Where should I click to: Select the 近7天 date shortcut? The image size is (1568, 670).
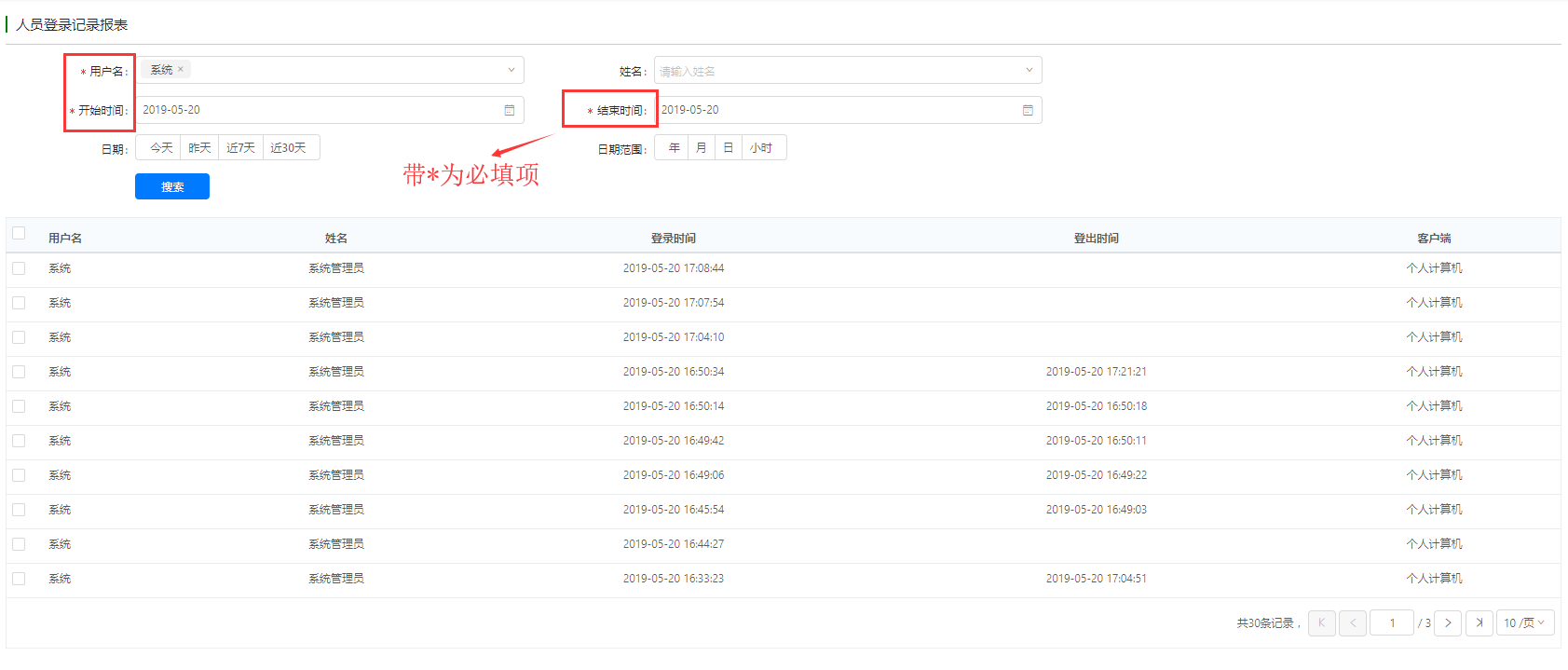pos(240,148)
